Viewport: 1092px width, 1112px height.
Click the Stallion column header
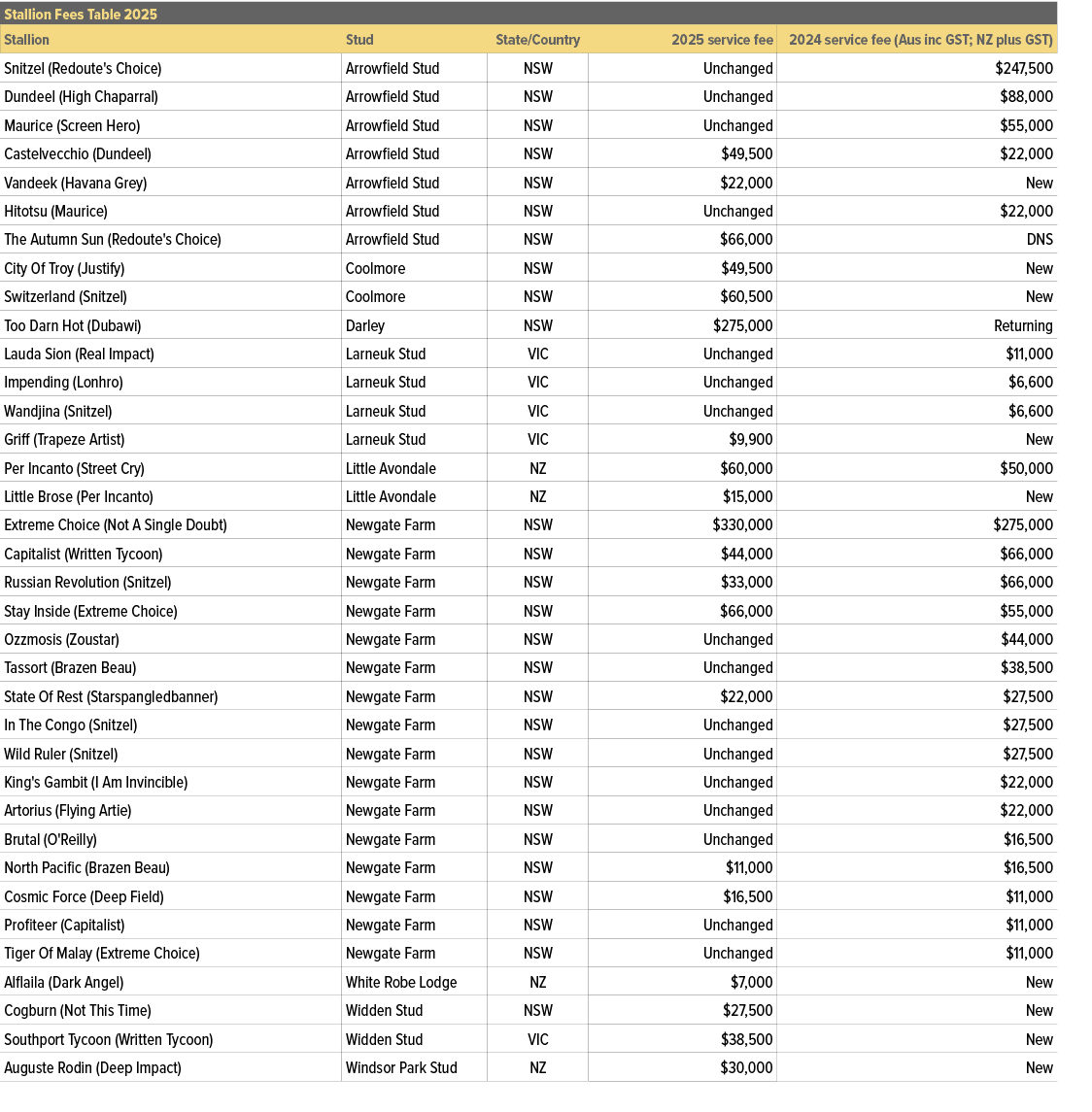click(x=26, y=40)
